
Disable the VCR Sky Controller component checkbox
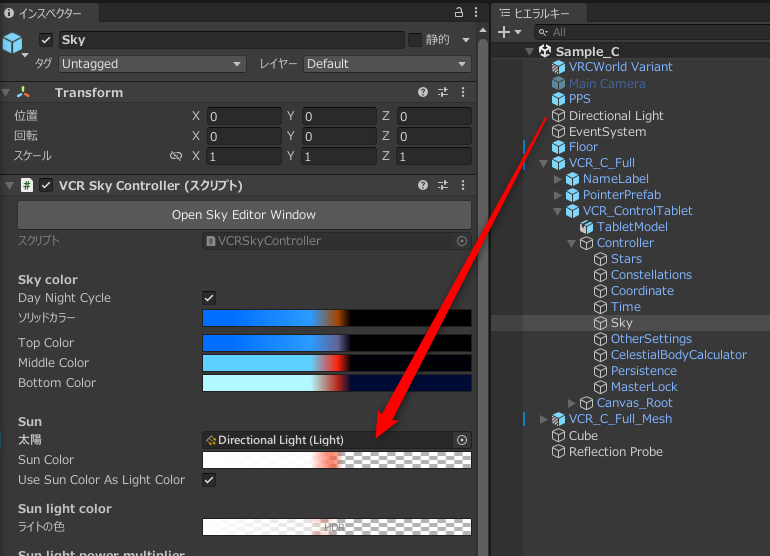click(46, 185)
